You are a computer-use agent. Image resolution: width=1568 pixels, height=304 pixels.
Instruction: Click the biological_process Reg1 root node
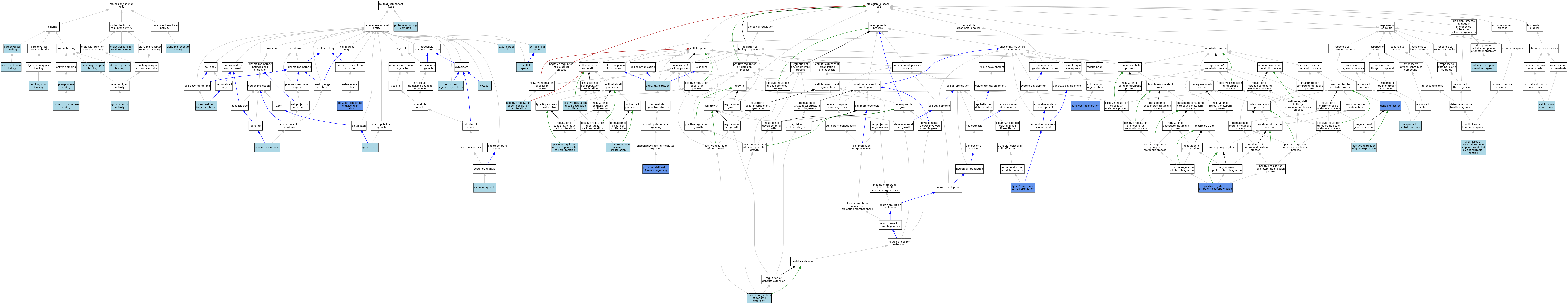tap(878, 6)
